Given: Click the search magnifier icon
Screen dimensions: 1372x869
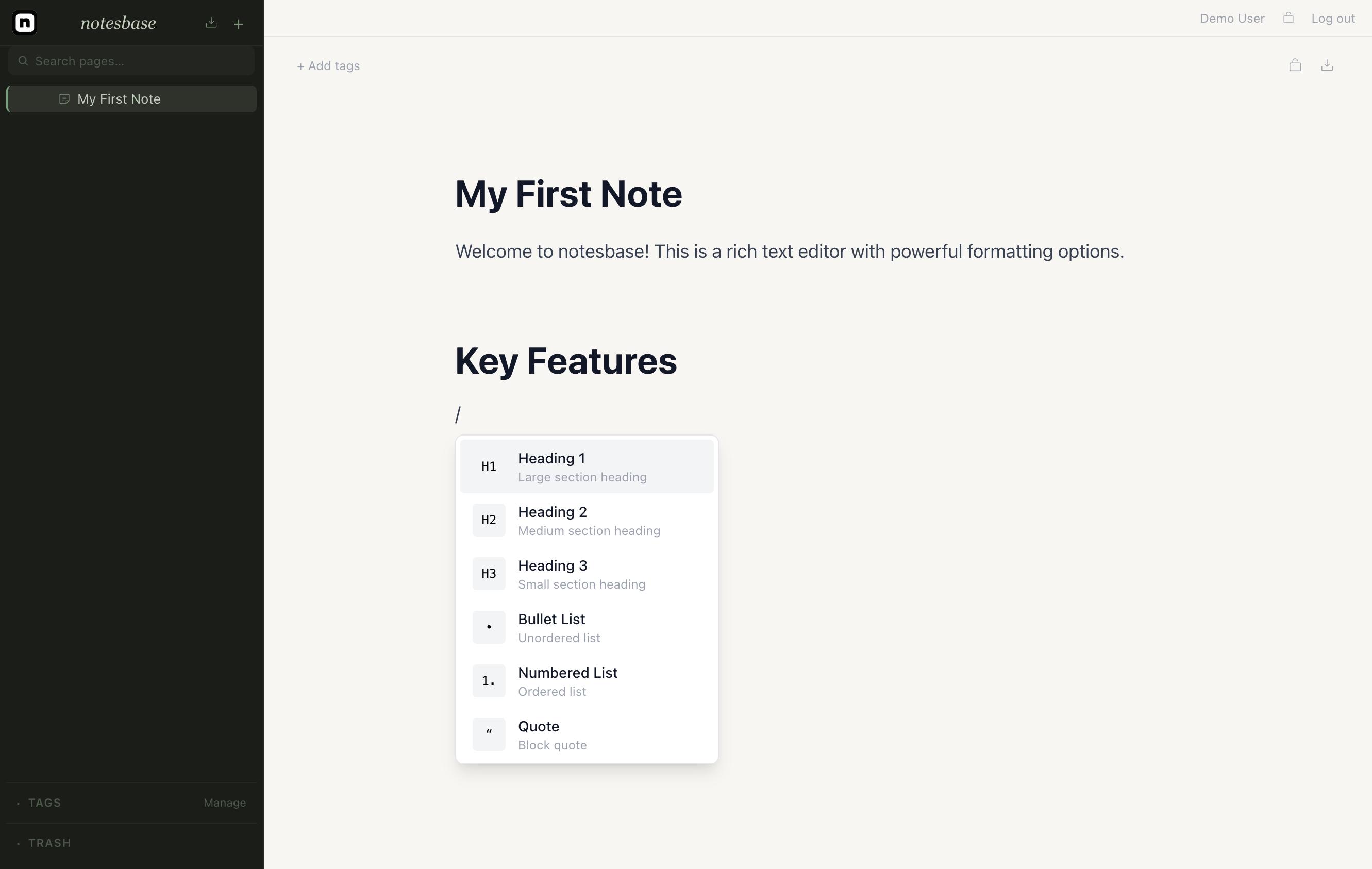Looking at the screenshot, I should point(23,60).
